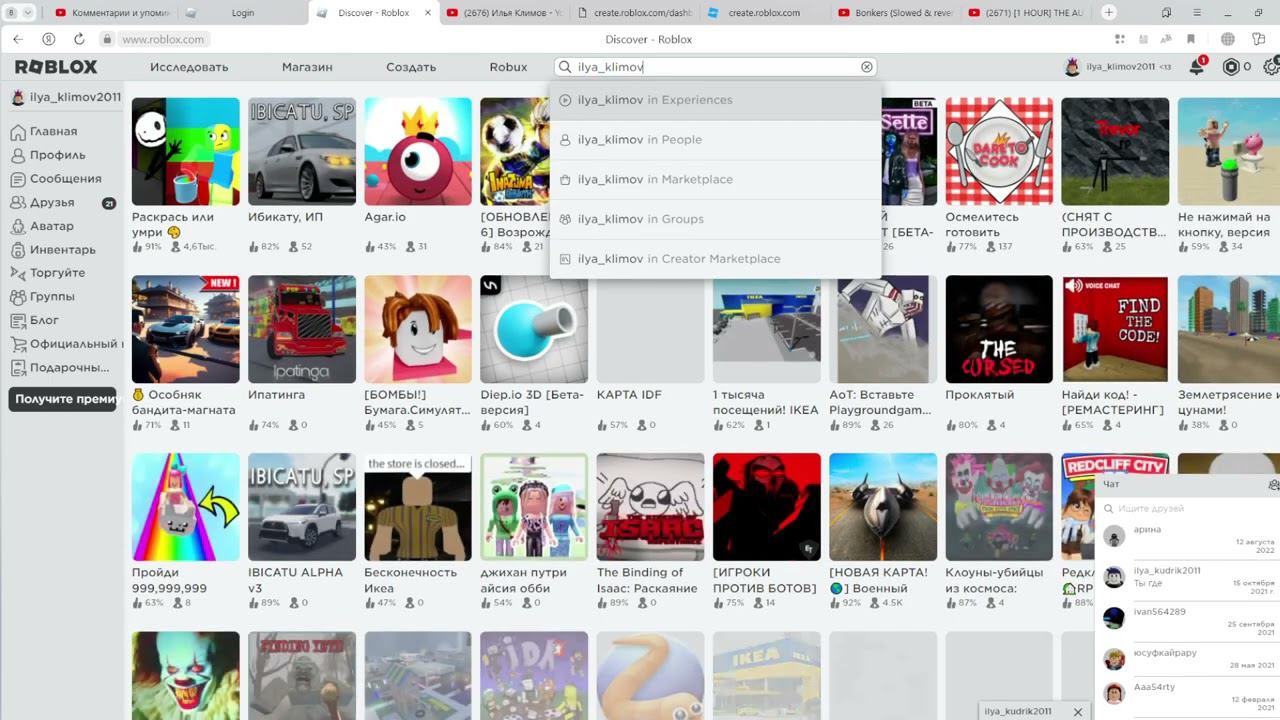Open the Ипатинга game thumbnail
Screen dimensions: 1280x720
(x=302, y=329)
